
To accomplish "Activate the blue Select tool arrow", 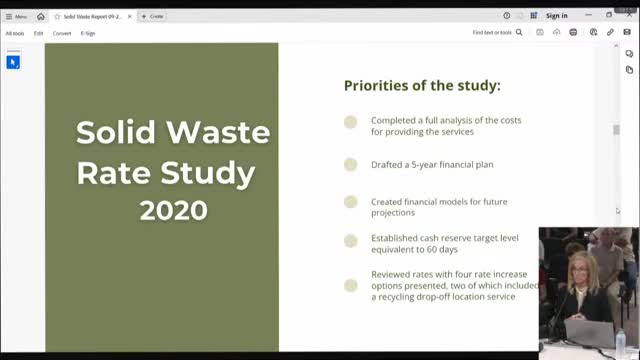I will pyautogui.click(x=13, y=62).
